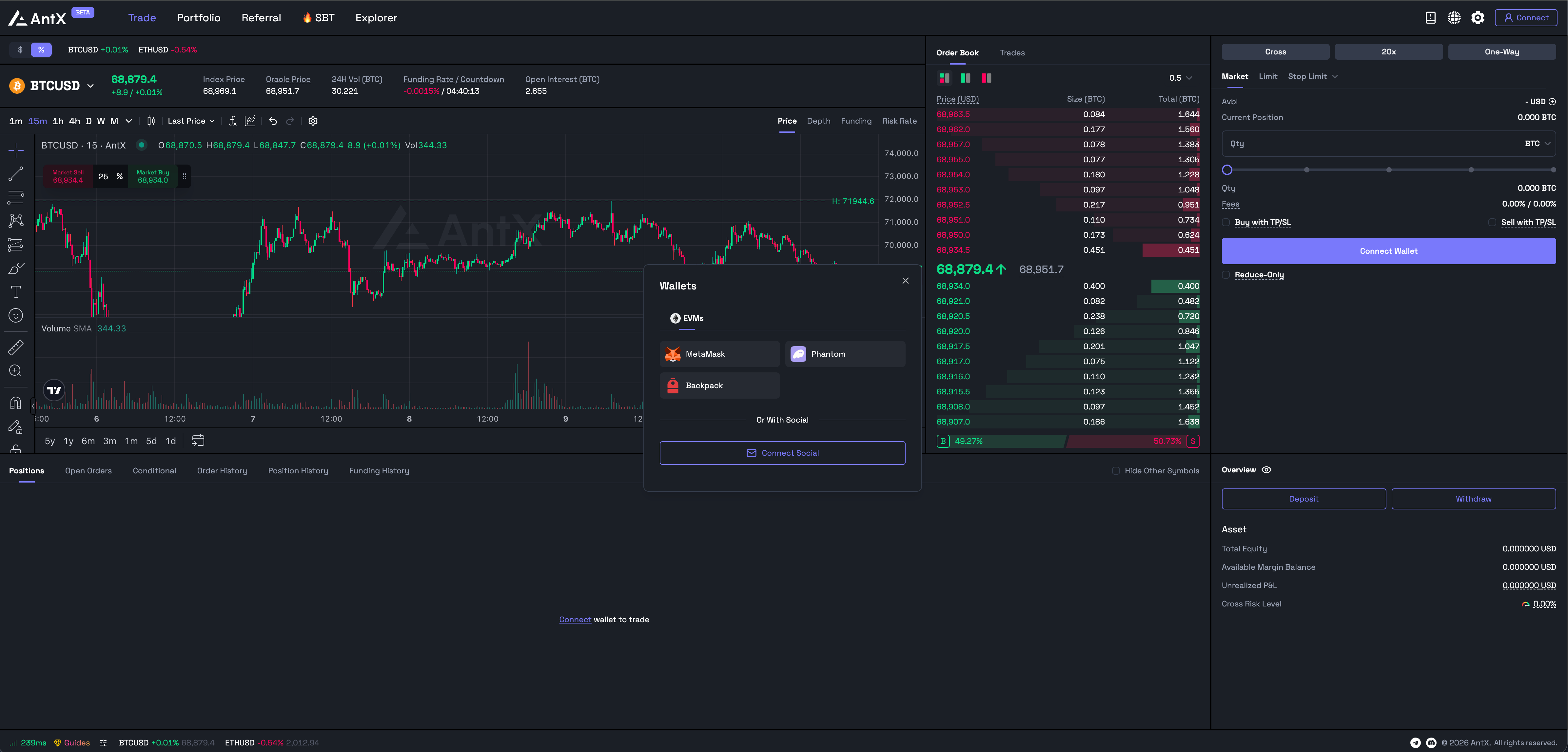The height and width of the screenshot is (752, 1568).
Task: Switch to the Trades tab
Action: pos(1012,53)
